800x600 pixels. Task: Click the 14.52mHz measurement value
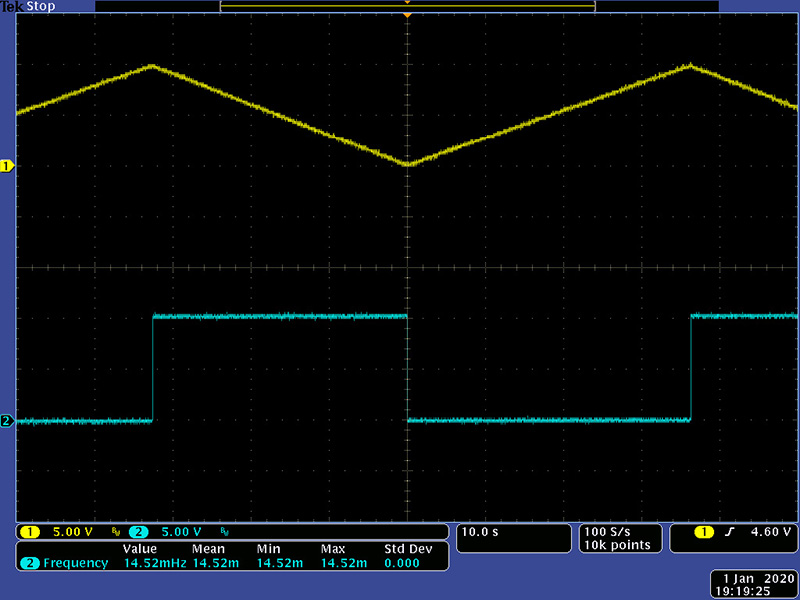(154, 563)
